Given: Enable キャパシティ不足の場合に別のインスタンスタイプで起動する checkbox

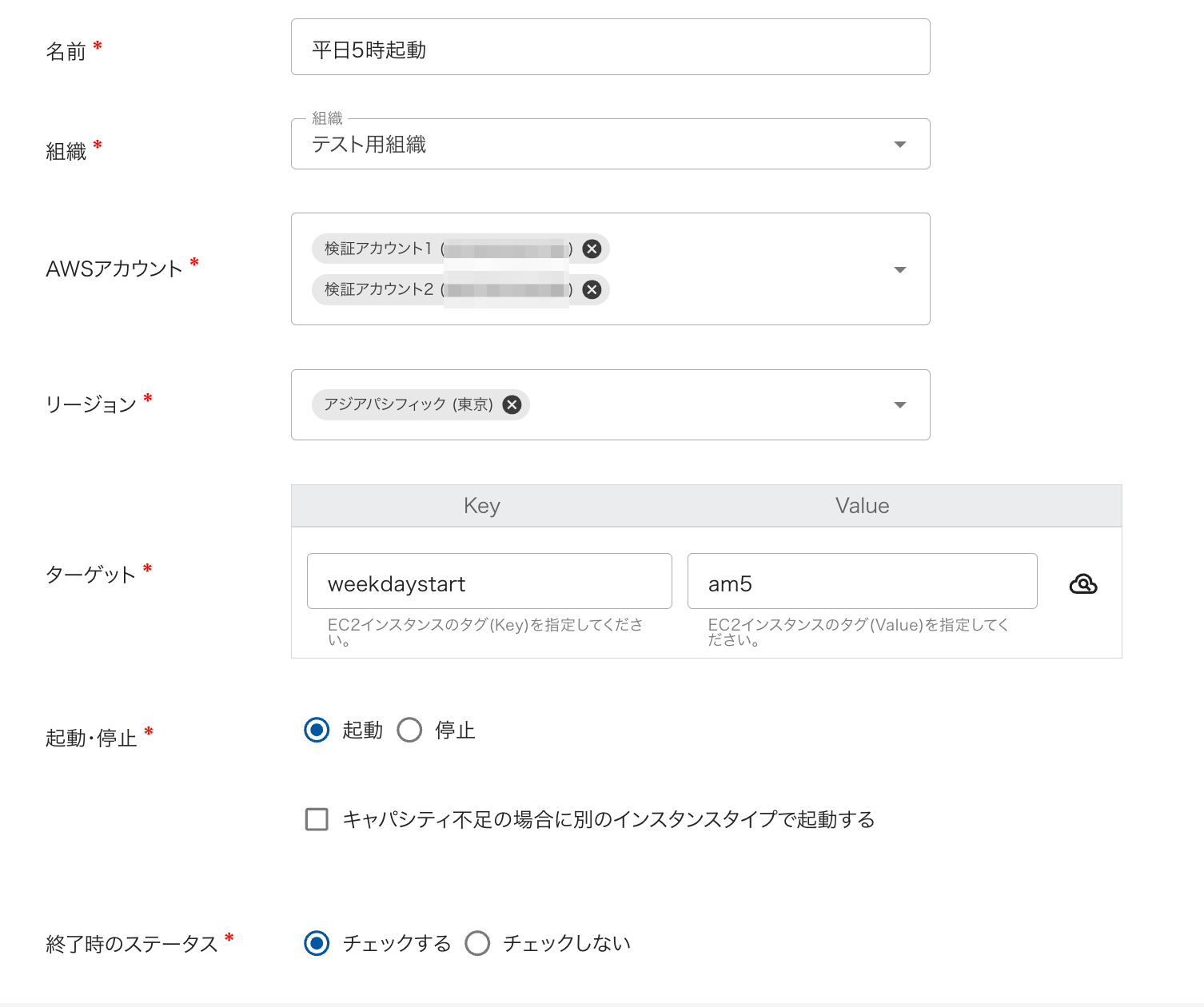Looking at the screenshot, I should (x=317, y=819).
